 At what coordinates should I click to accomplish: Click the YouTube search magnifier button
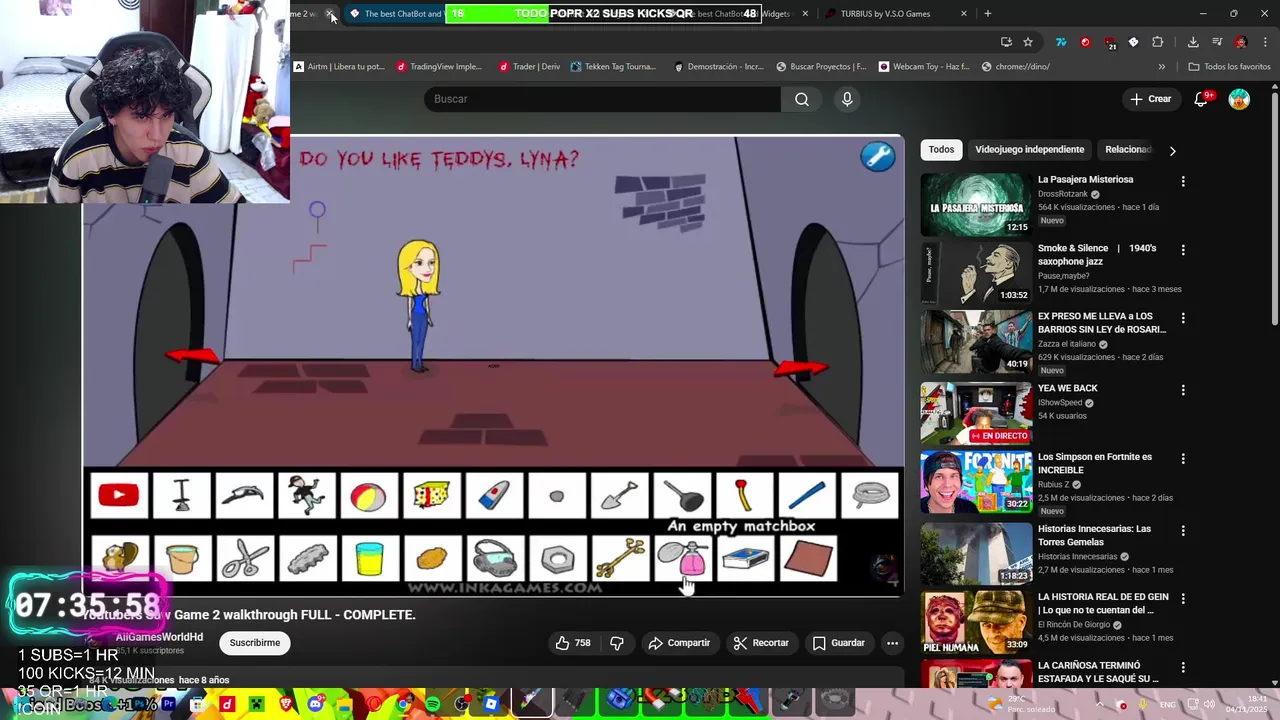click(801, 99)
